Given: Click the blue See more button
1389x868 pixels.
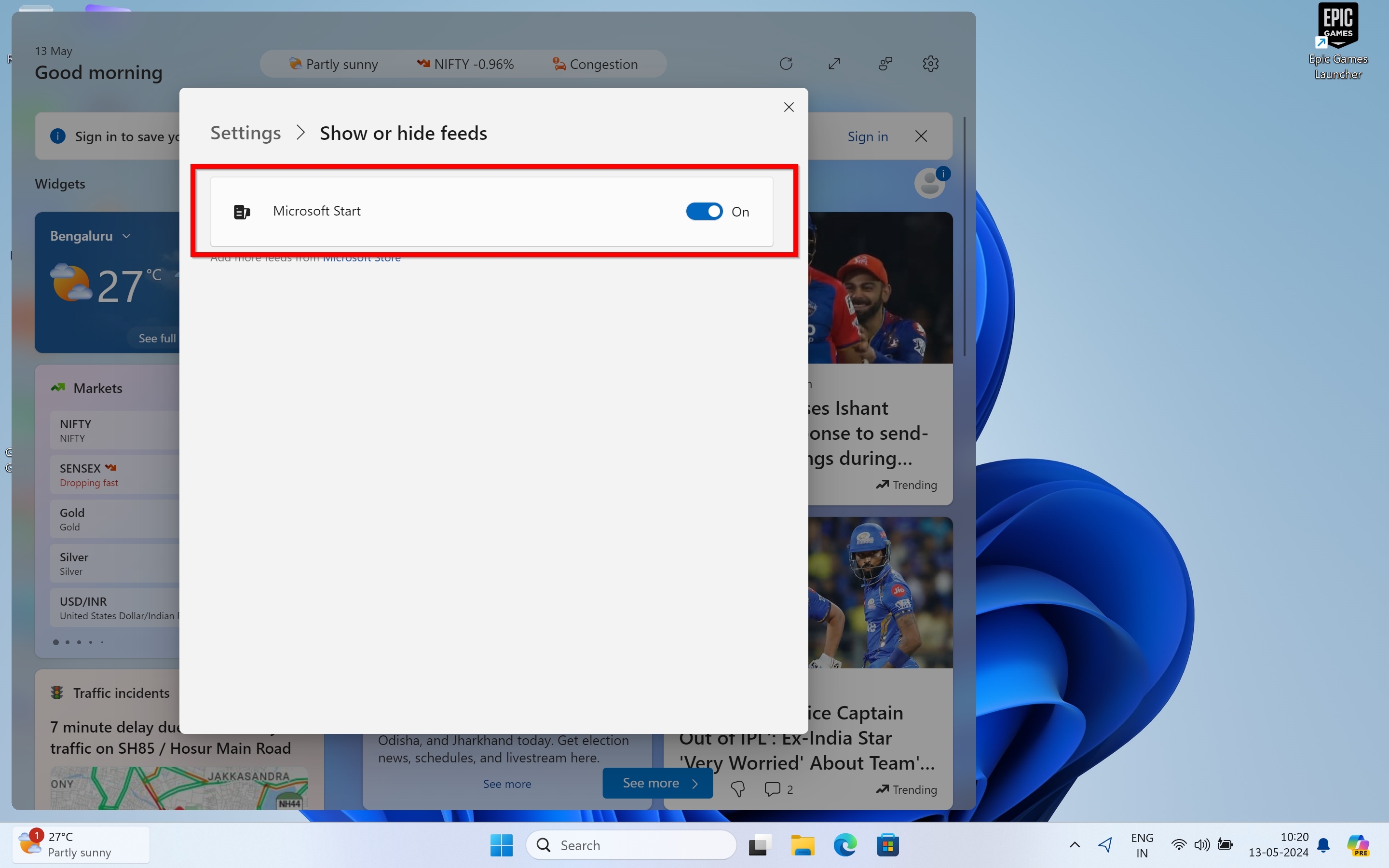Looking at the screenshot, I should coord(658,783).
